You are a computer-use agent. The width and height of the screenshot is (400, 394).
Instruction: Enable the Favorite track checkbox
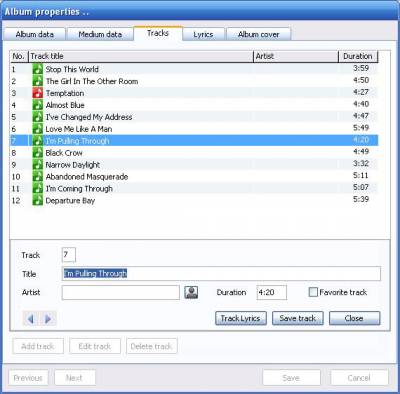pos(313,292)
